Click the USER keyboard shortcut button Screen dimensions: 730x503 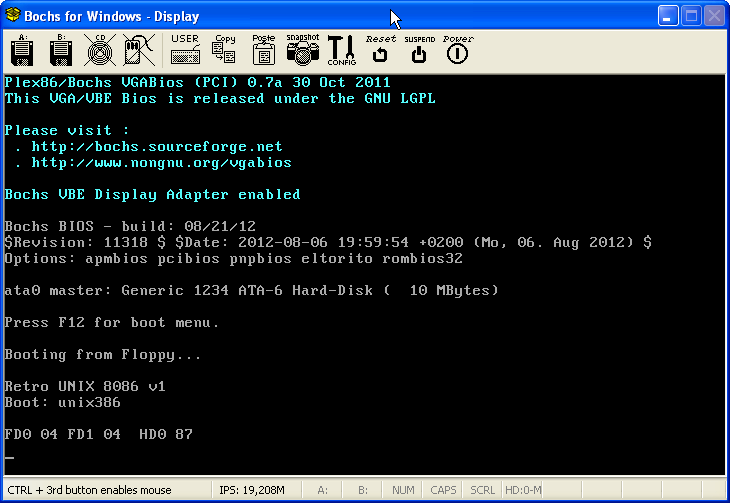tap(185, 49)
